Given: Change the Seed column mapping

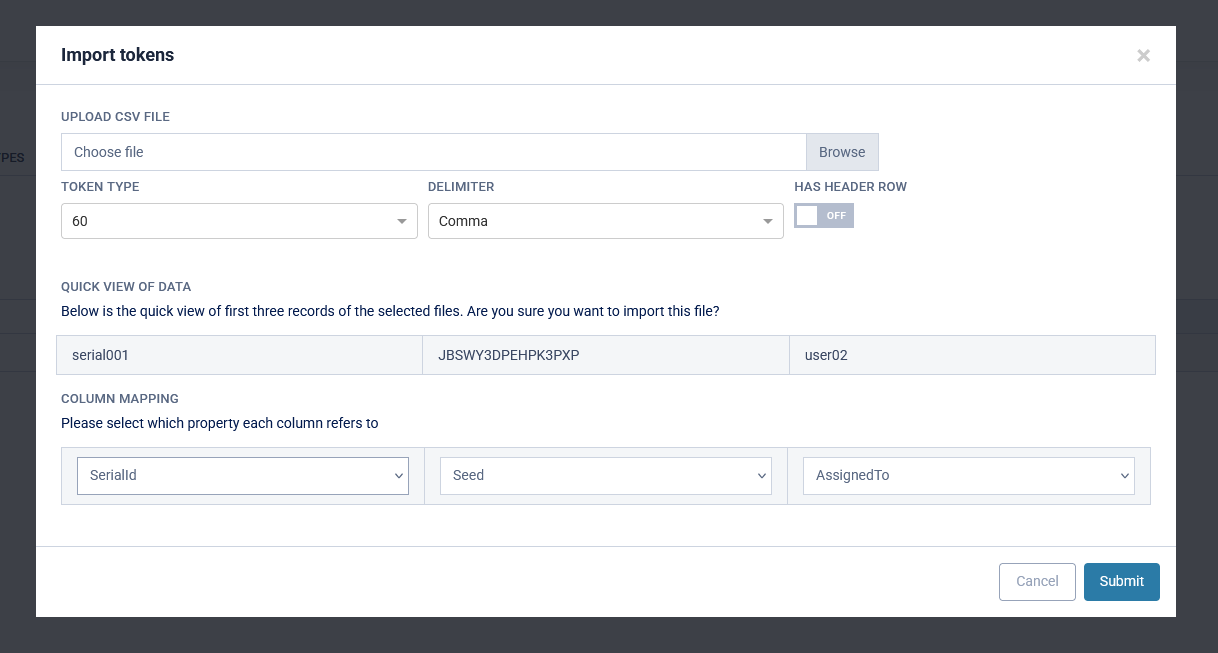Looking at the screenshot, I should coord(605,476).
